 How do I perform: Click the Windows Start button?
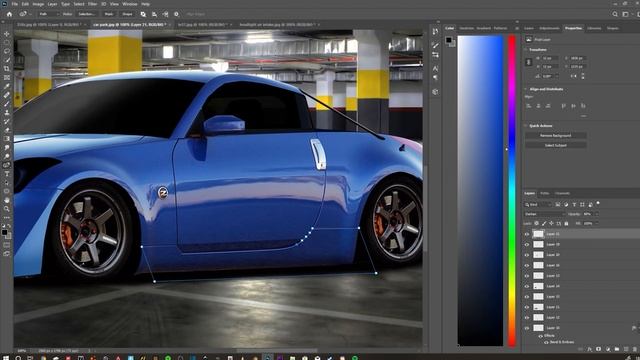[x=6, y=358]
